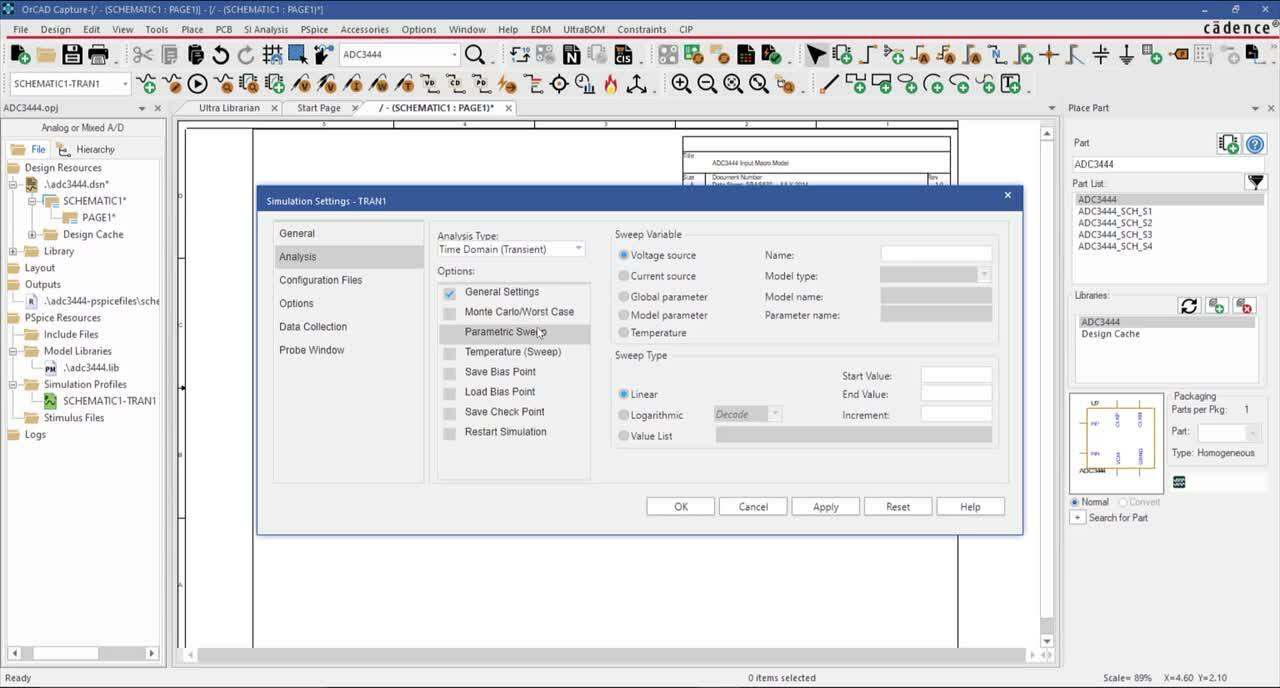1280x688 pixels.
Task: Select the arrow Select tool
Action: point(816,54)
